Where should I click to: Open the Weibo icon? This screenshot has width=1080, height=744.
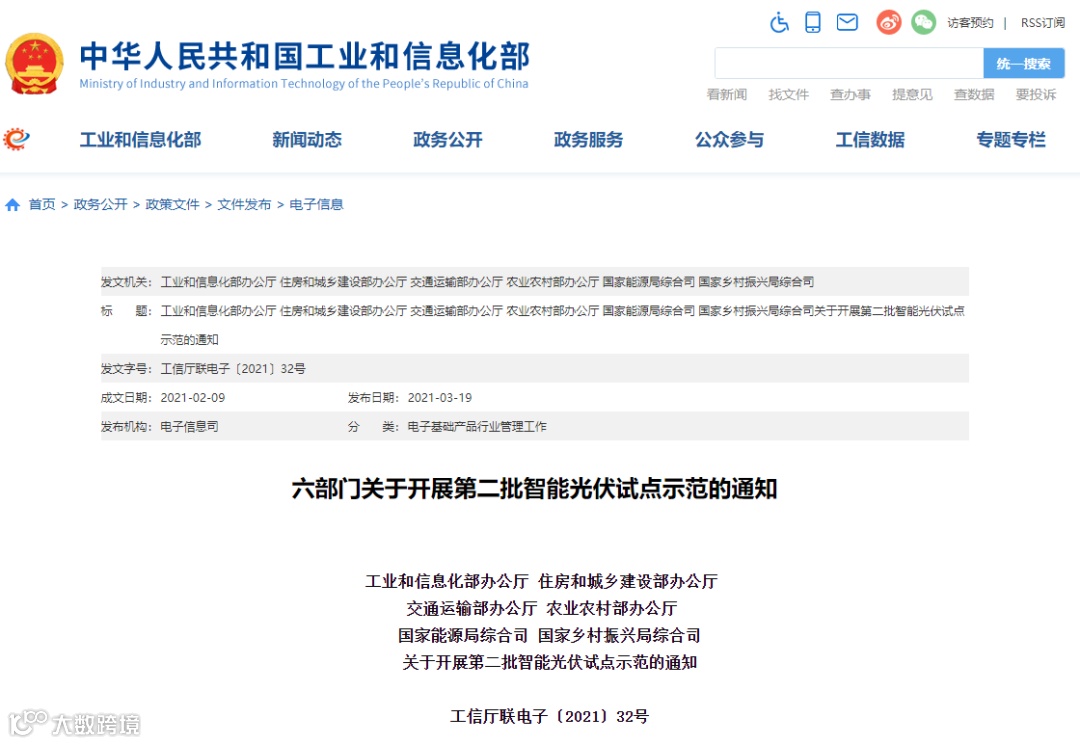(x=889, y=22)
